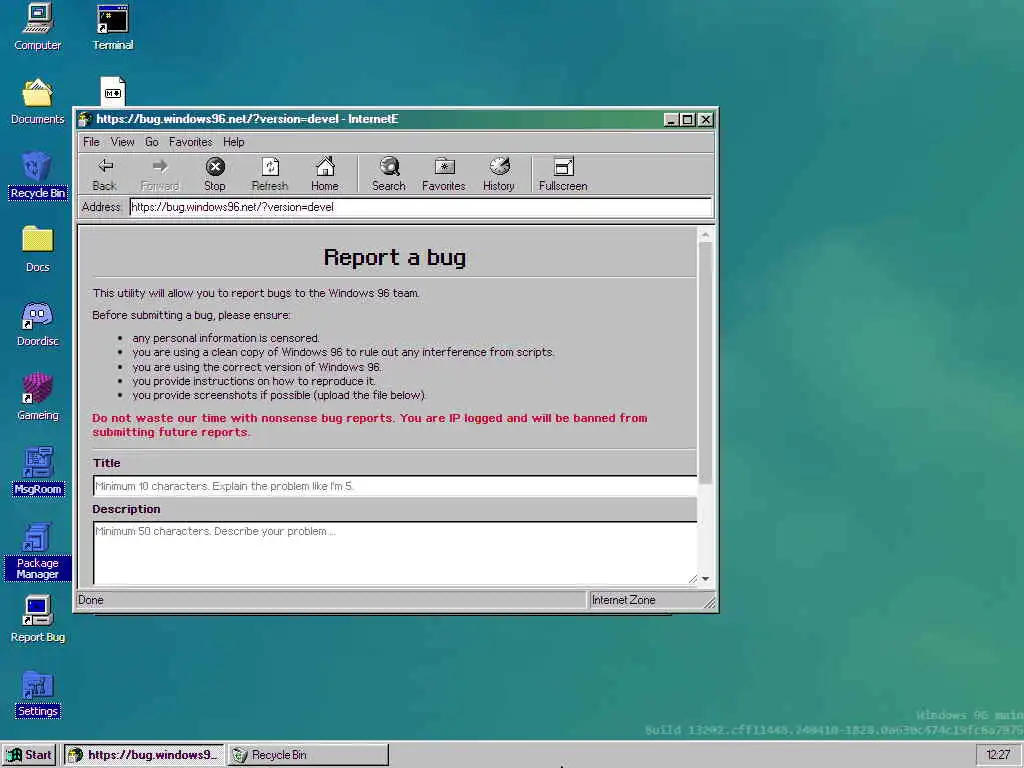
Task: Click 'you are using the correct version' bullet
Action: pyautogui.click(x=257, y=367)
